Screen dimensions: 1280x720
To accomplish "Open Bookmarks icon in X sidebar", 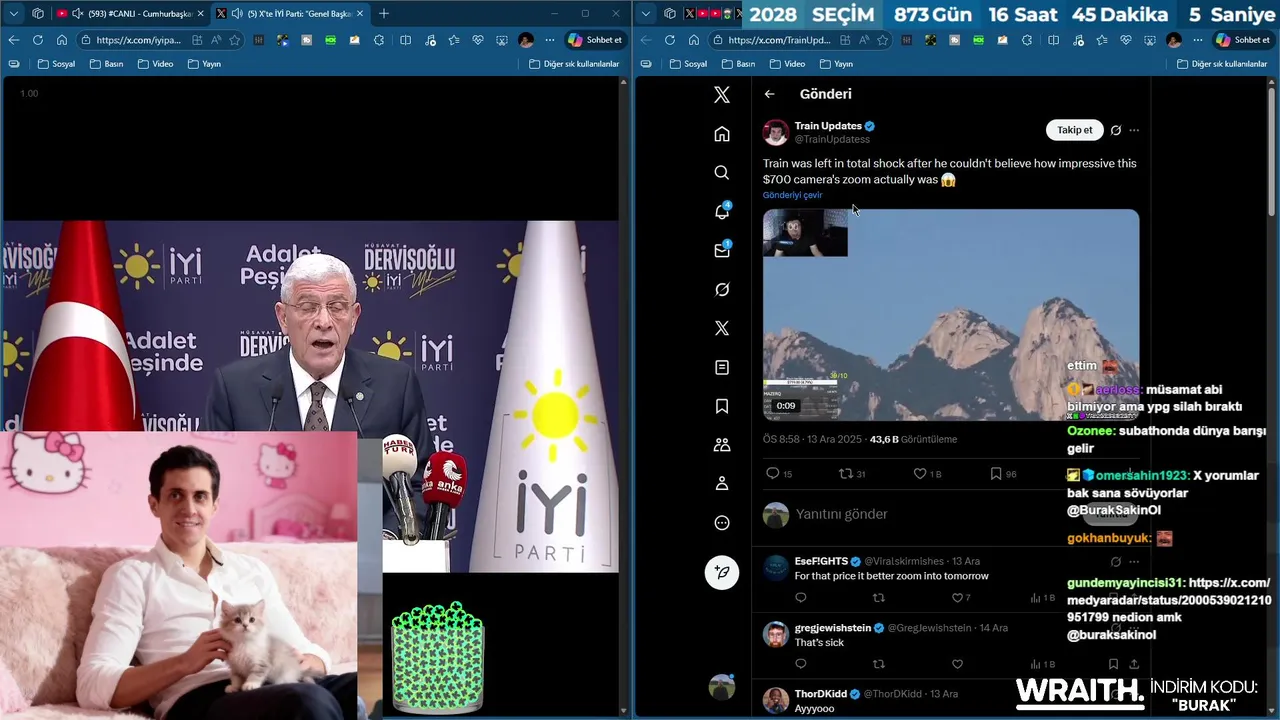I will [722, 407].
